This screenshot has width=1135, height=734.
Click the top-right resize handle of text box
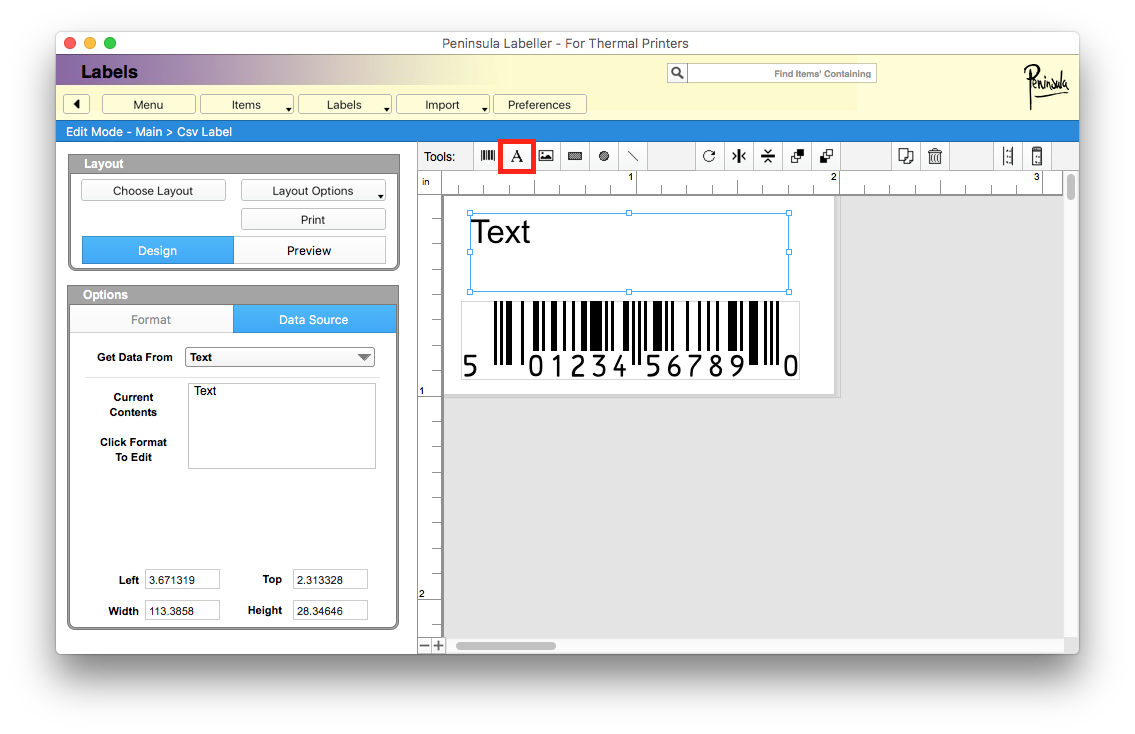pyautogui.click(x=789, y=214)
